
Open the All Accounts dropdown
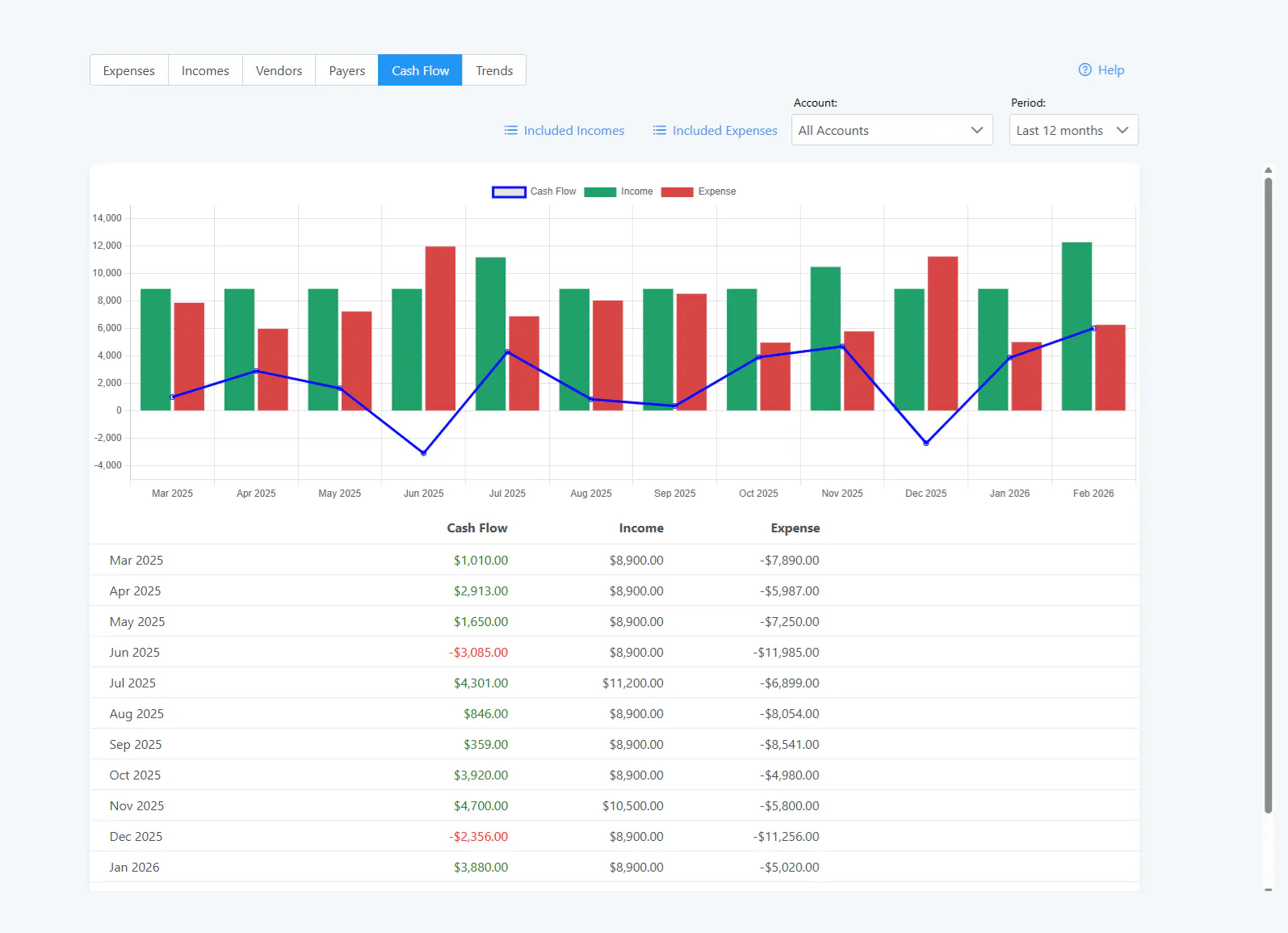(892, 130)
